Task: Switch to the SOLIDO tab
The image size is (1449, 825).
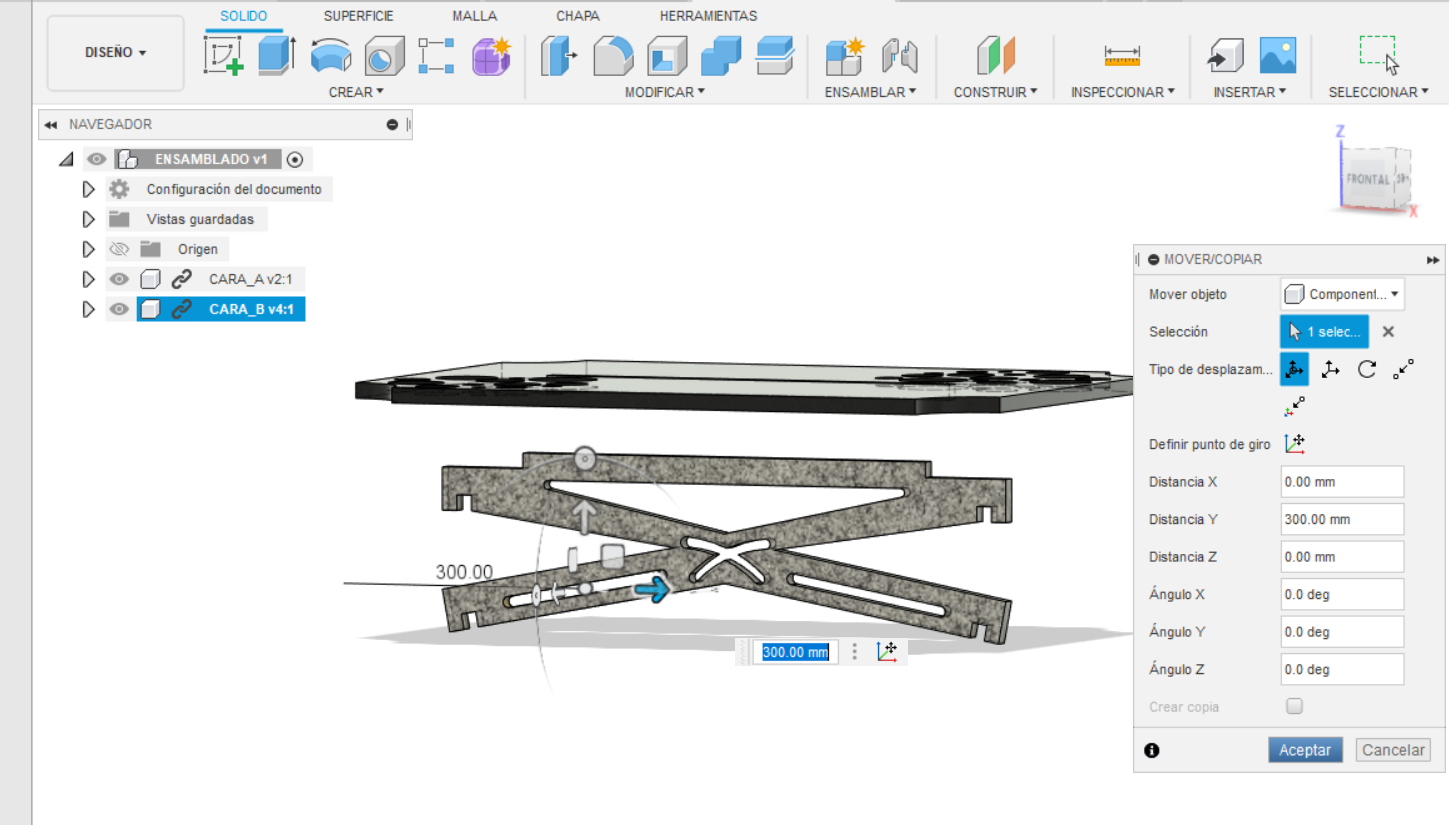Action: tap(244, 16)
